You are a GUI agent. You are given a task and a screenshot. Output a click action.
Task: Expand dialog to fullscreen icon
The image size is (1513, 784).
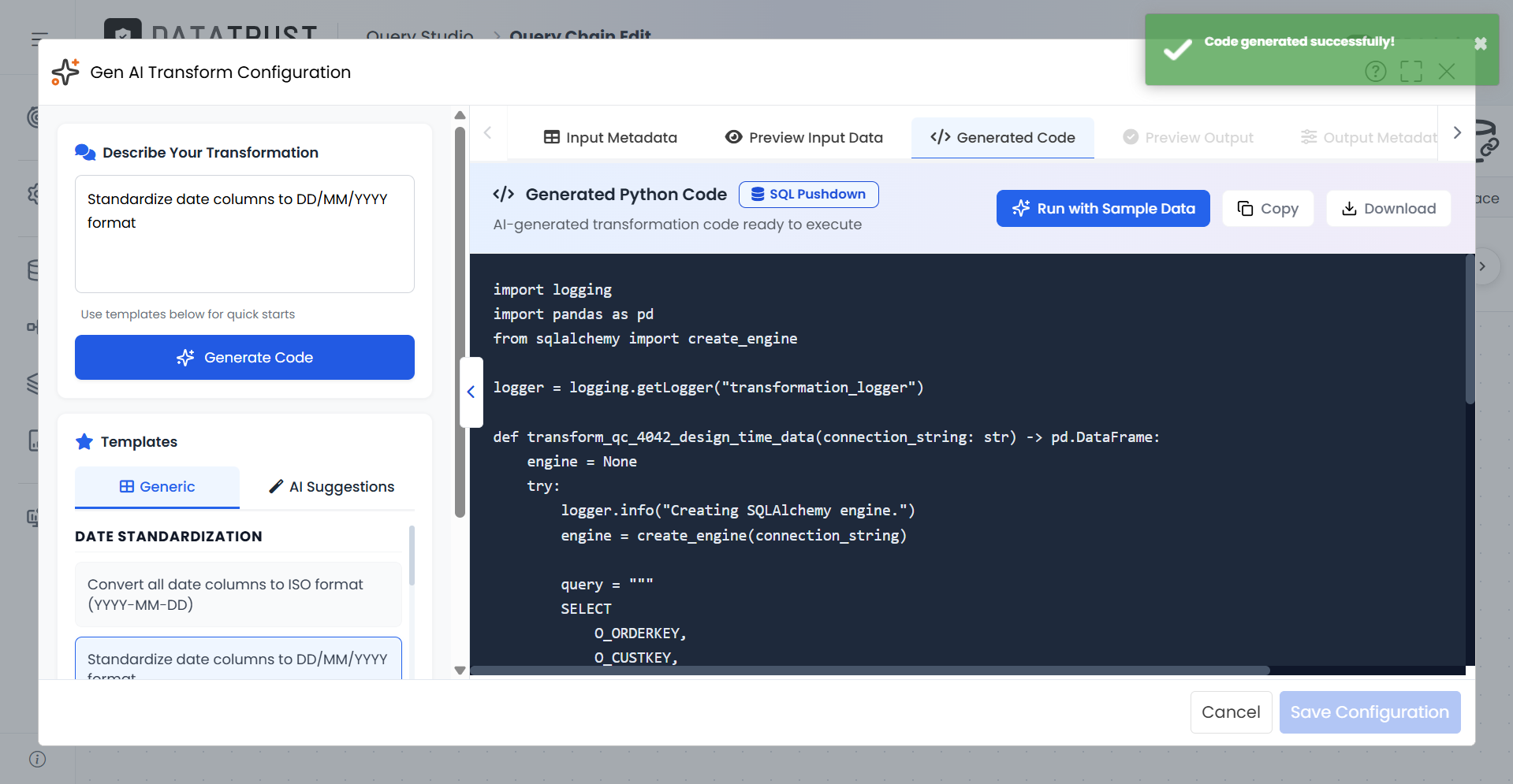(1411, 72)
